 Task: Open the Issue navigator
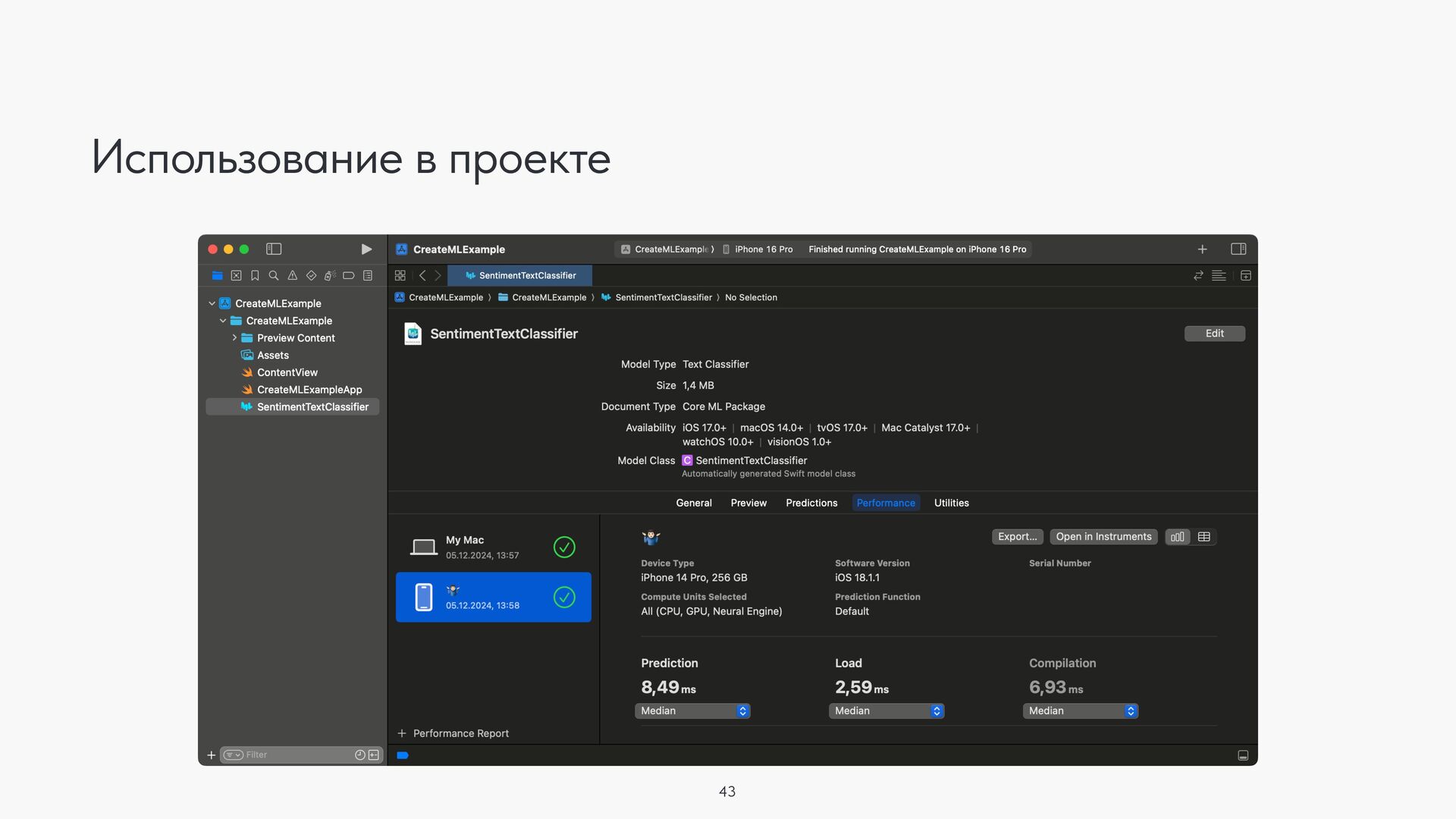[292, 275]
